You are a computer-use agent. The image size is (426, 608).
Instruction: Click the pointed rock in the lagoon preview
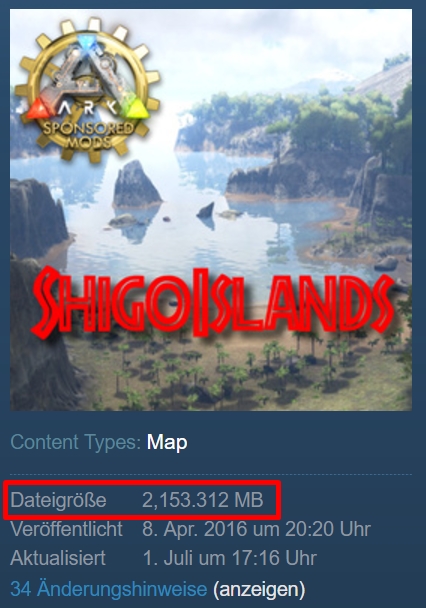pos(136,183)
